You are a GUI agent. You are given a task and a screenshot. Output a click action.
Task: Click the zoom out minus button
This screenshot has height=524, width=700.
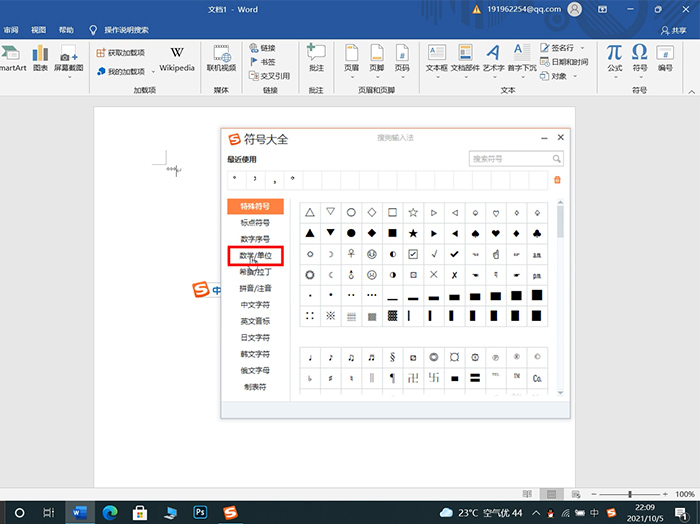point(594,494)
